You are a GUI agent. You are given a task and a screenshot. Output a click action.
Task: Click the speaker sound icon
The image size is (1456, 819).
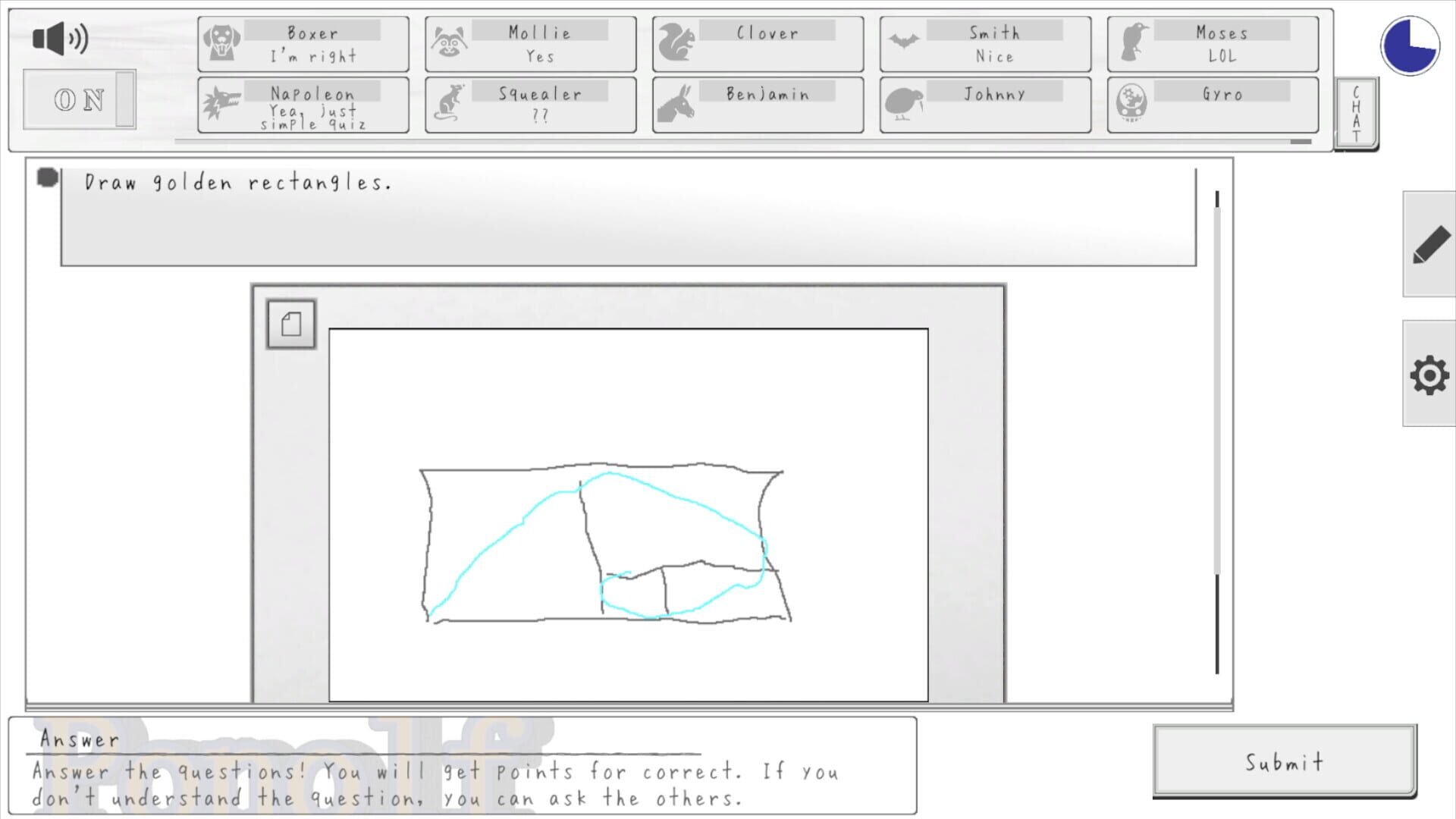[x=61, y=38]
